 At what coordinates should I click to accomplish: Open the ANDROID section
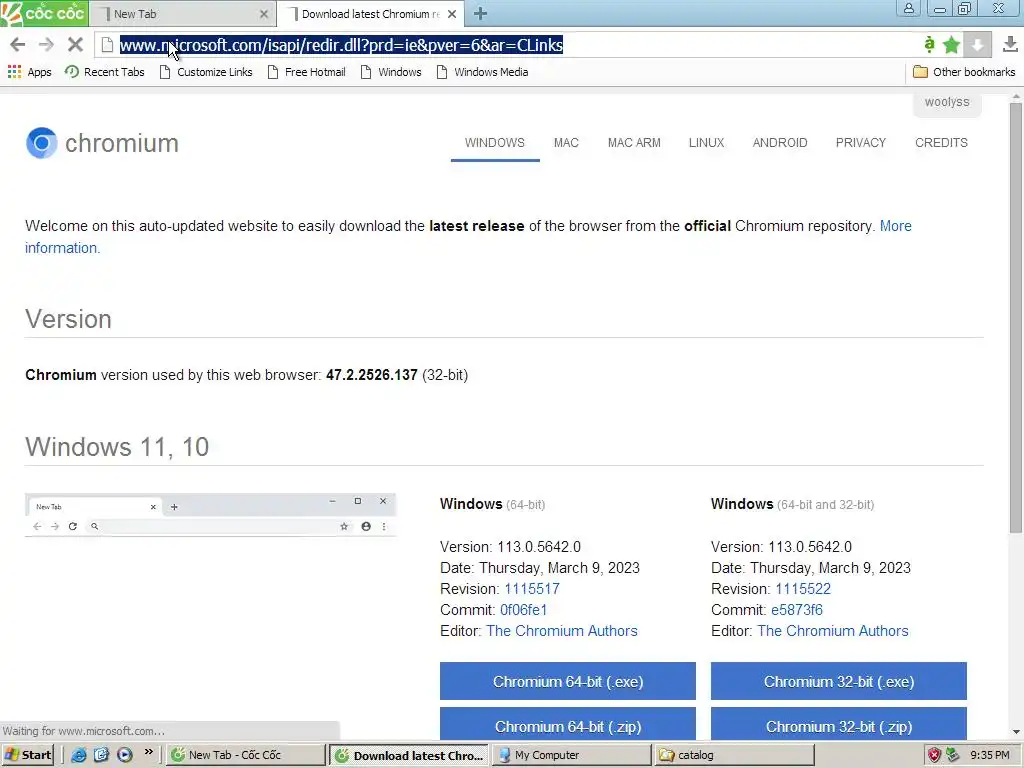tap(780, 142)
